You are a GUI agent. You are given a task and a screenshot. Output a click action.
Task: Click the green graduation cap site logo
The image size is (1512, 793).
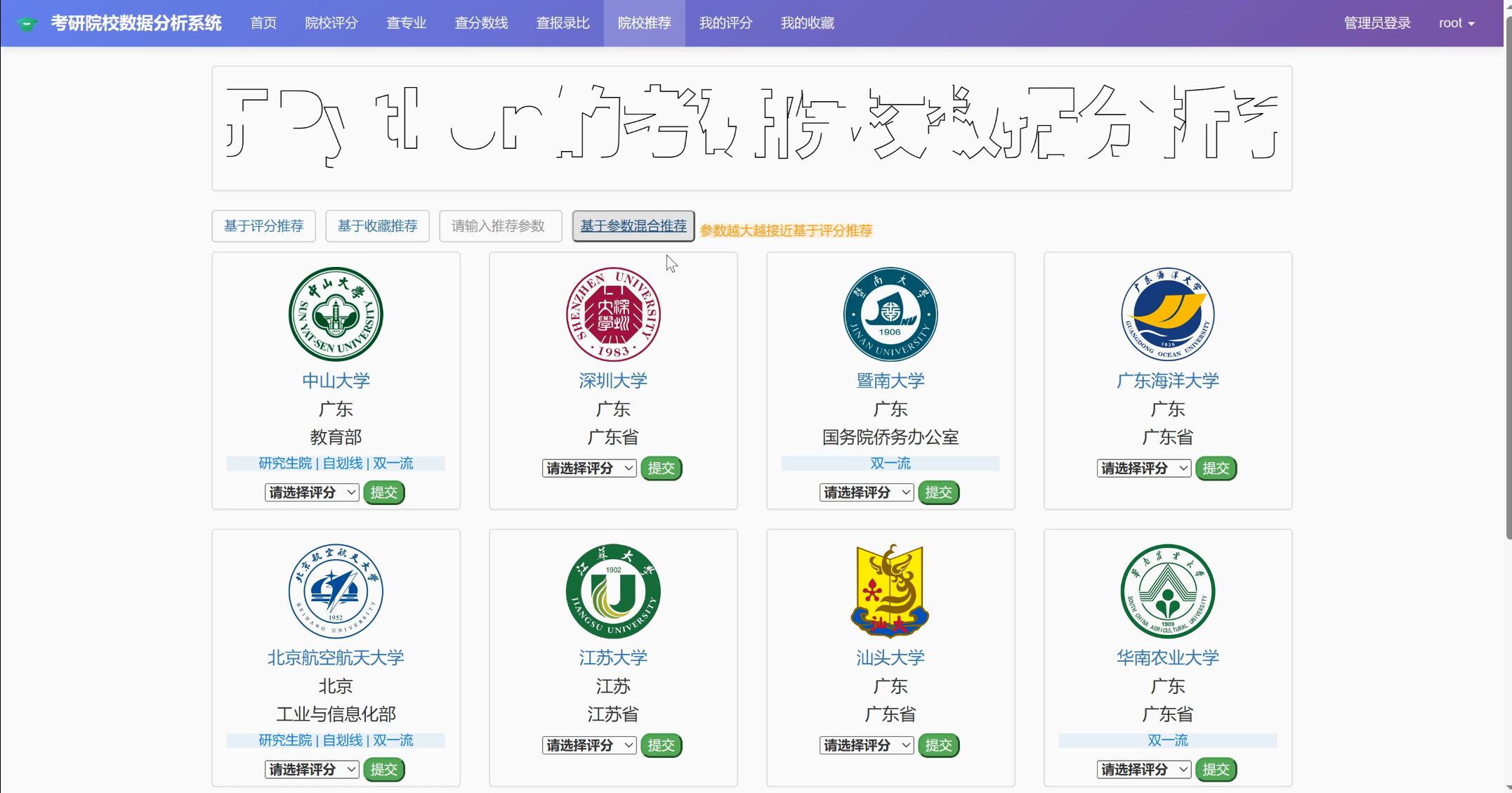(x=27, y=23)
